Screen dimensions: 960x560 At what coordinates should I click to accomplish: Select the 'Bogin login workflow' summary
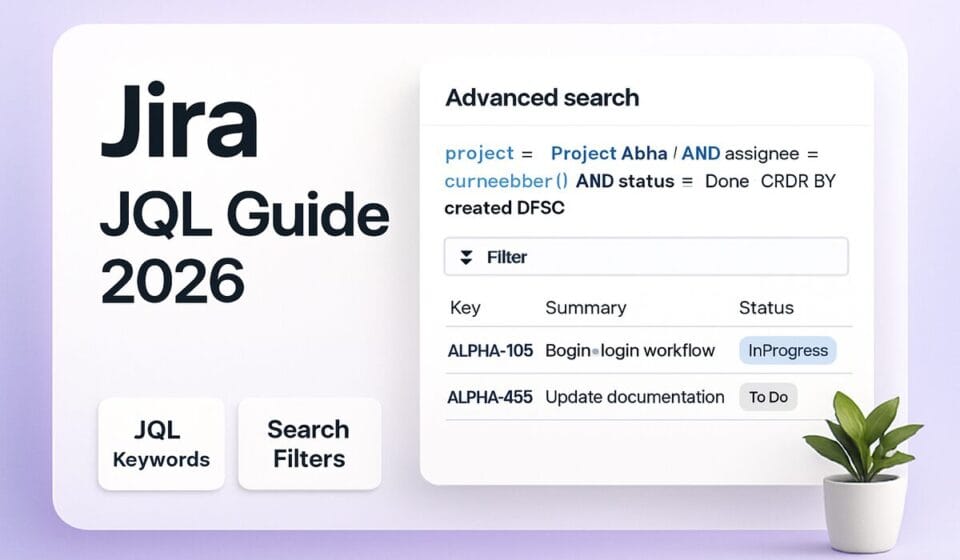(x=630, y=351)
